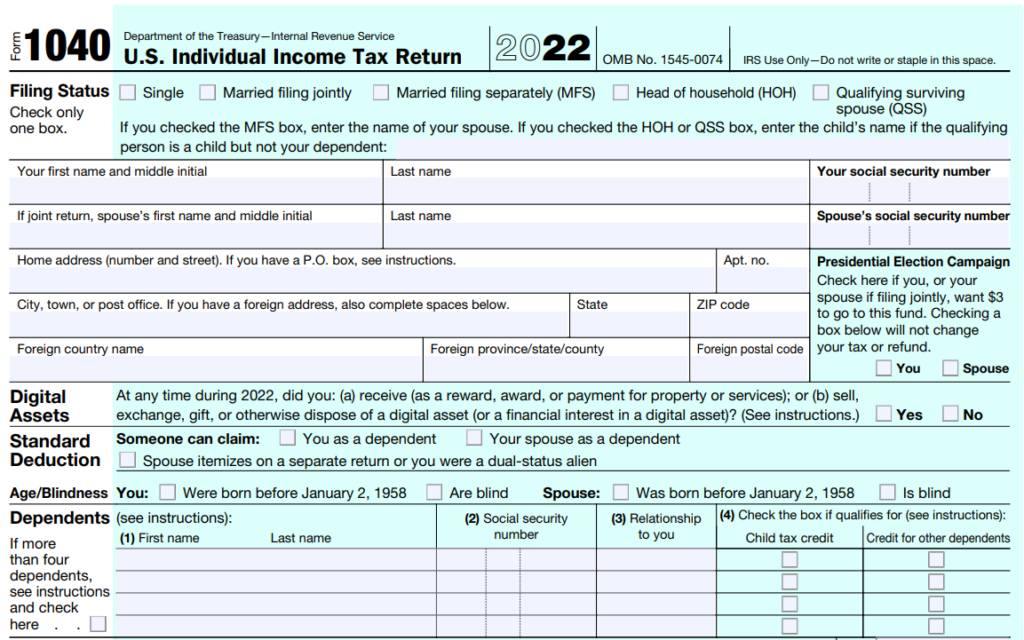Viewport: 1024px width, 640px height.
Task: Answer Yes to the Digital Assets question
Action: point(884,413)
